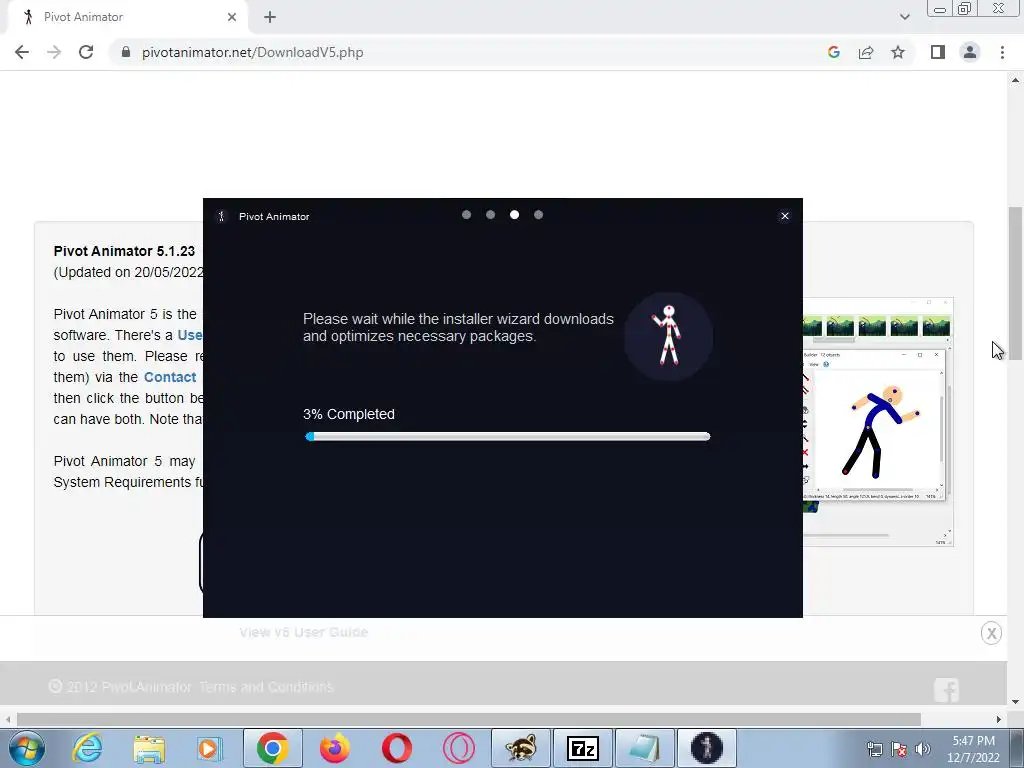
Task: Click the first installer step dot
Action: coord(466,215)
